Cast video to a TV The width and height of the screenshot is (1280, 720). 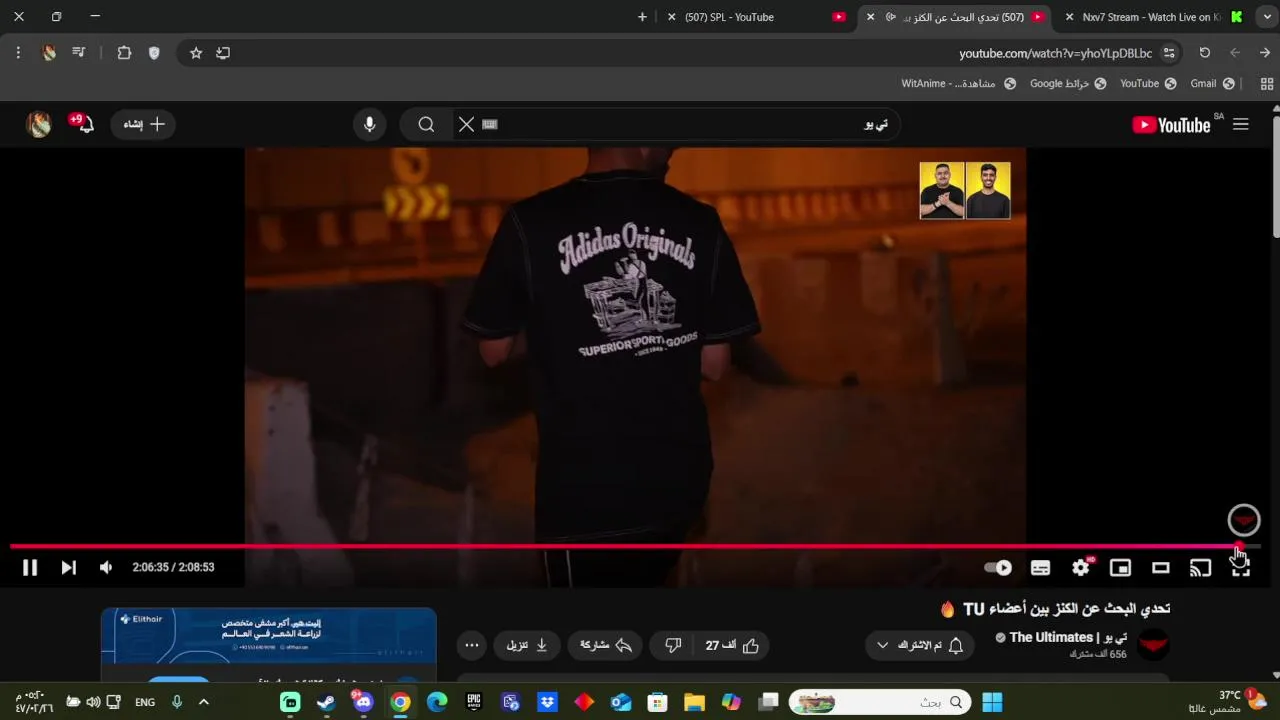1200,568
